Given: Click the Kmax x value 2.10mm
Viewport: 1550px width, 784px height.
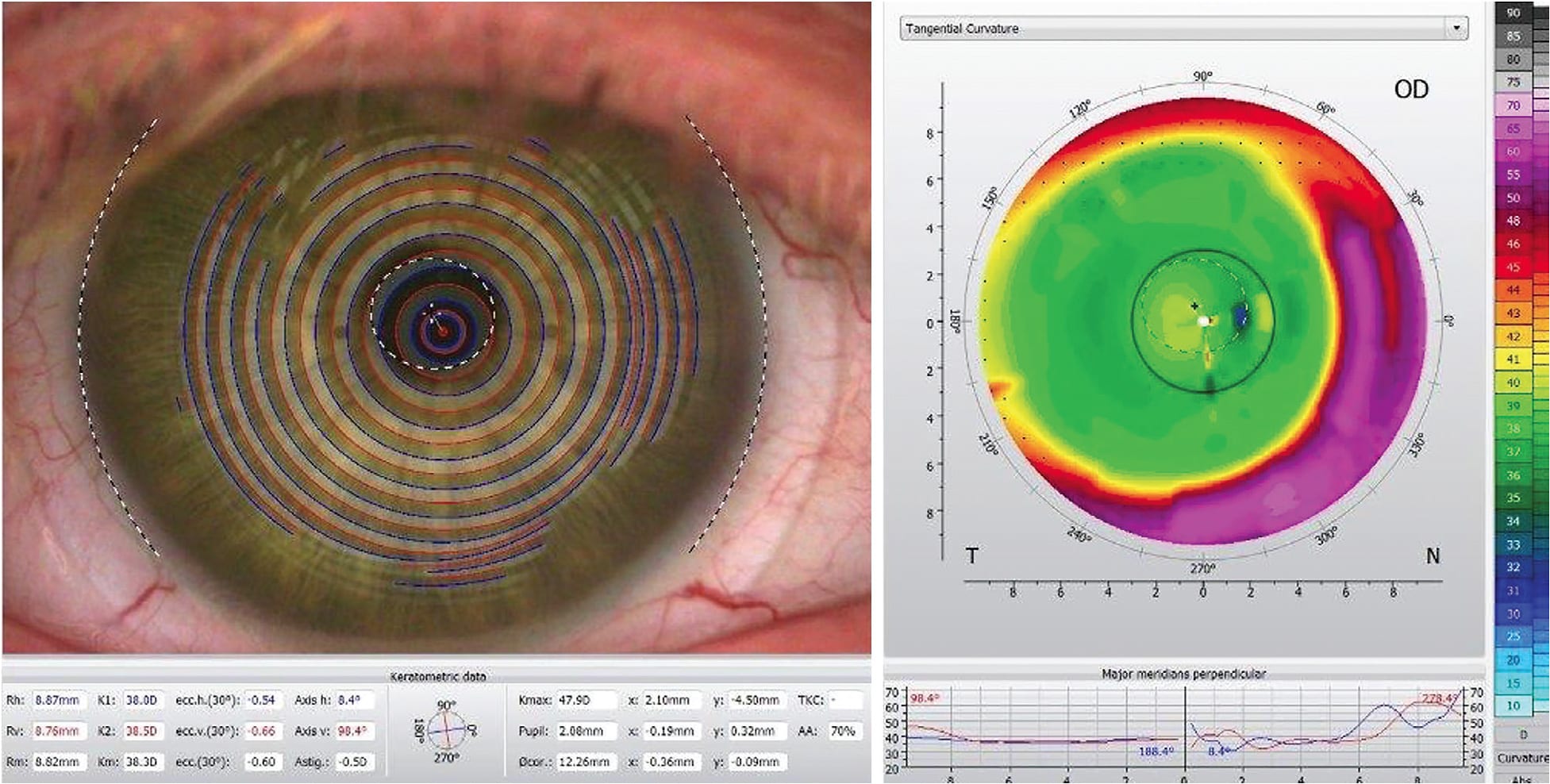Looking at the screenshot, I should [x=671, y=700].
